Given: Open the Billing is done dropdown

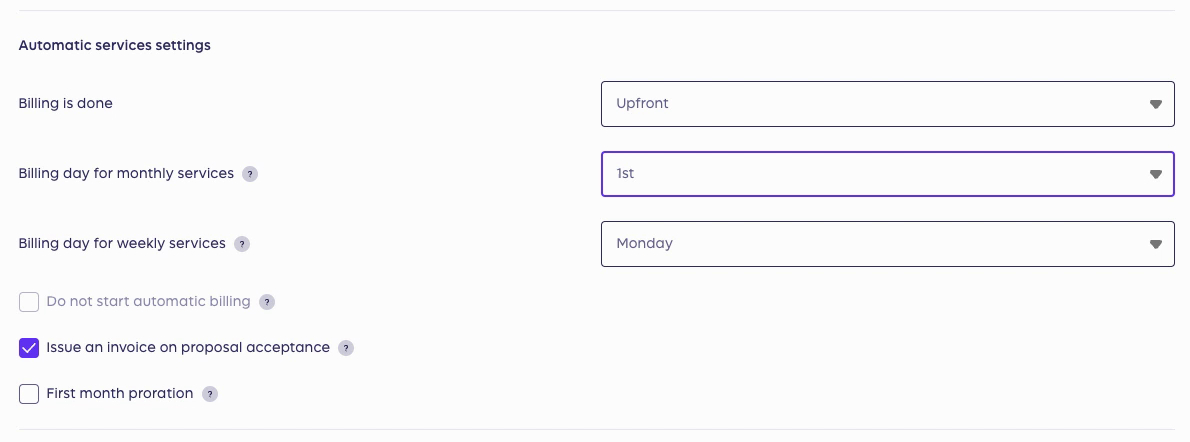Looking at the screenshot, I should pyautogui.click(x=887, y=104).
